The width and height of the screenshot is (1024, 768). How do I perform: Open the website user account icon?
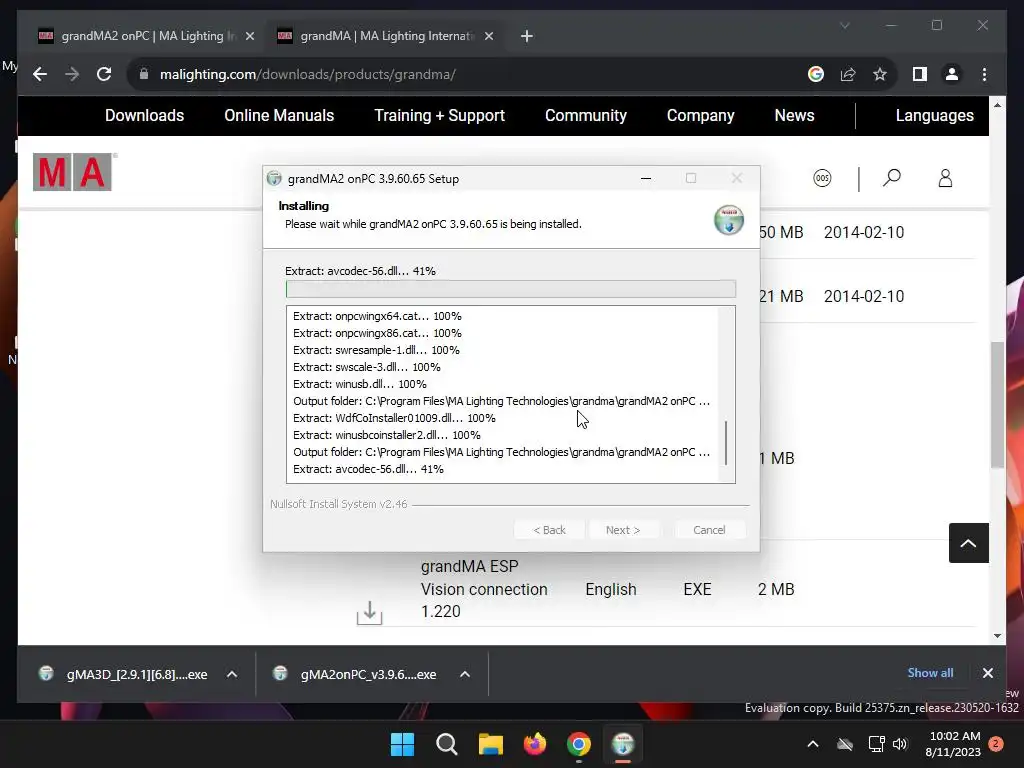point(945,178)
